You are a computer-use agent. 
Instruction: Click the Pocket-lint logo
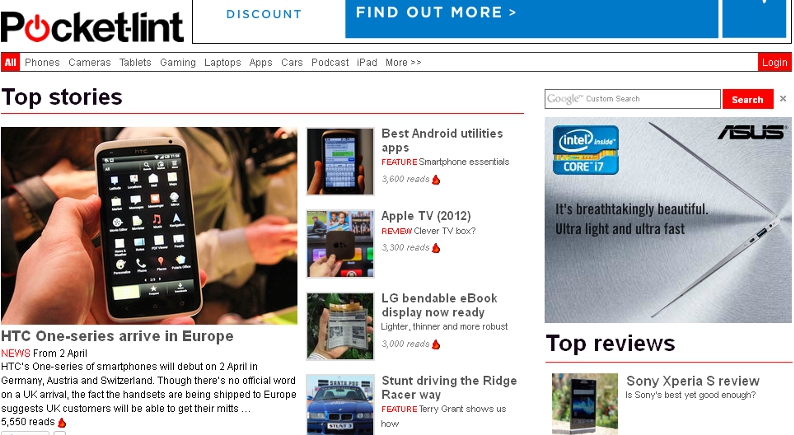tap(92, 27)
